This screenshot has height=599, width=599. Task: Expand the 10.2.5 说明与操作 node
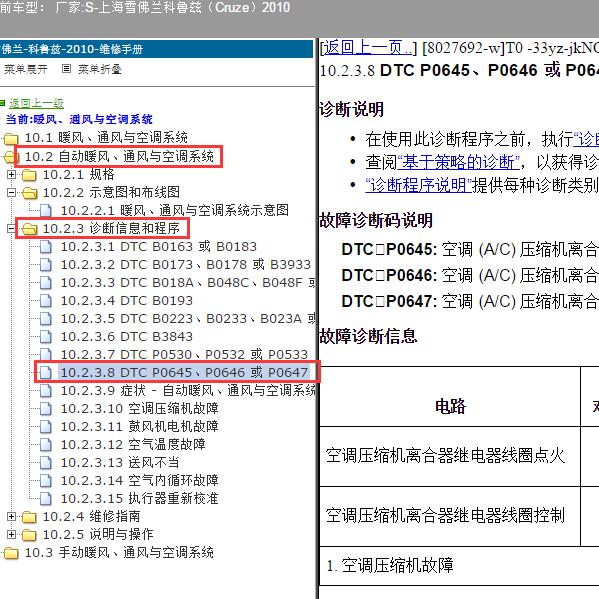11,534
